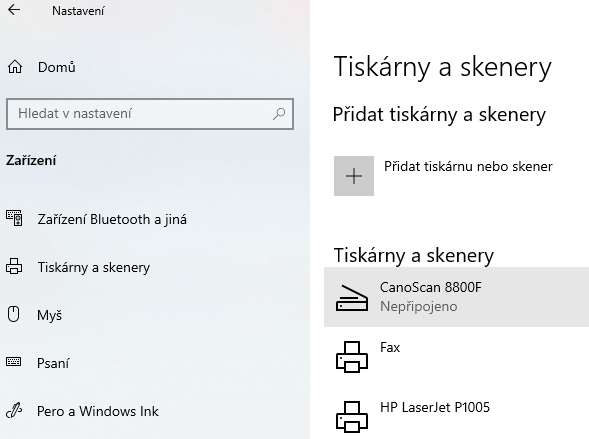Open the Psaní settings page

(x=53, y=363)
